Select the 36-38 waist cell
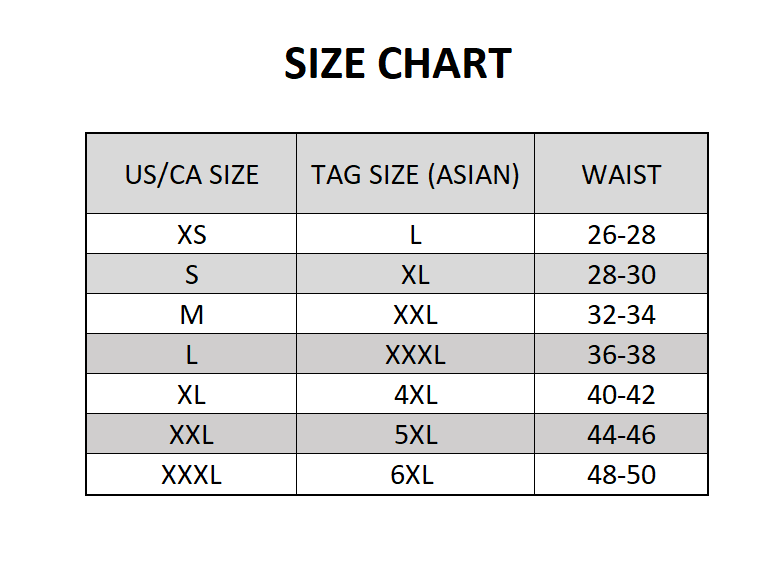 (621, 354)
